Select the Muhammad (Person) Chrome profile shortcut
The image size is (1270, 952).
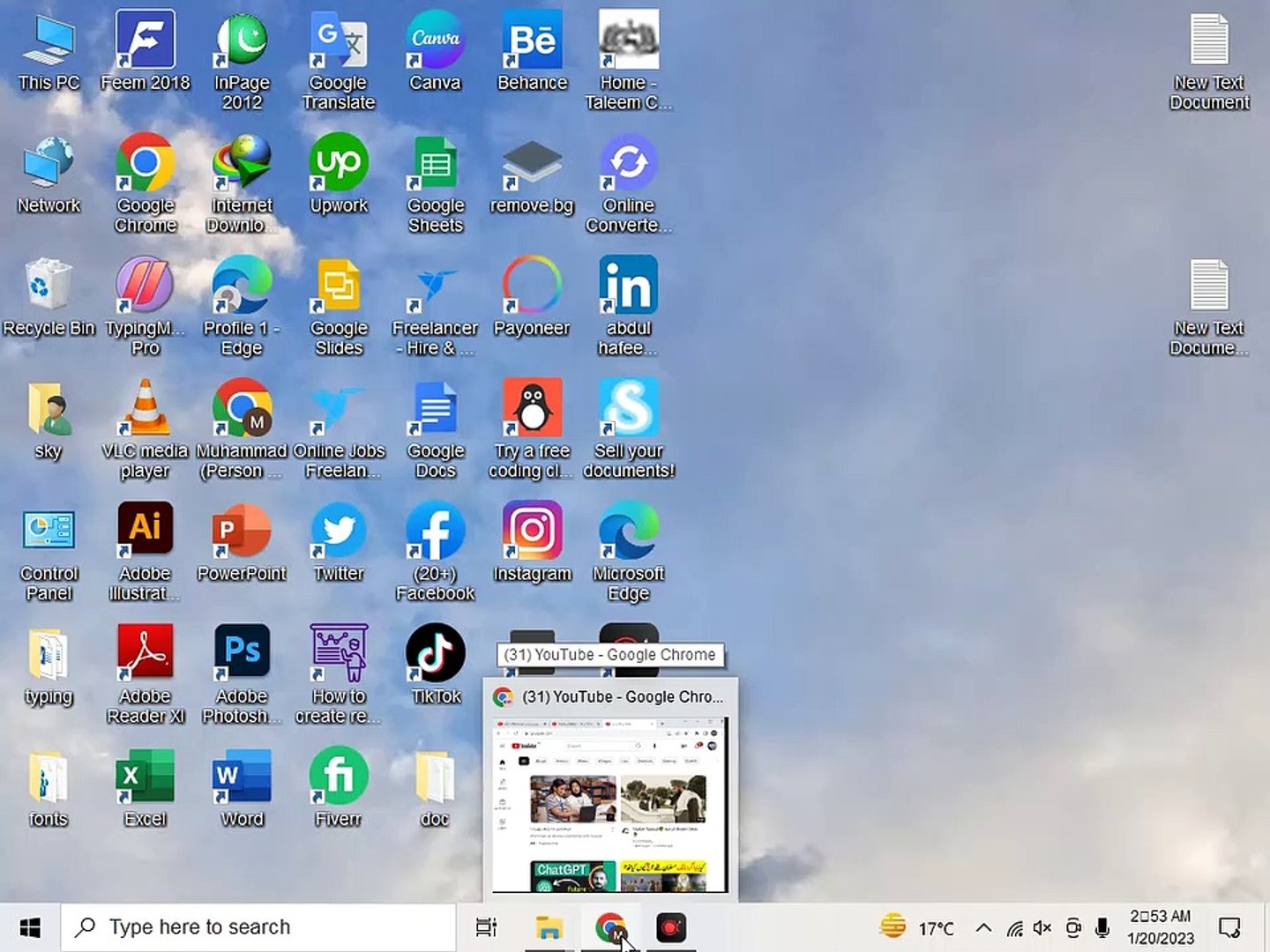pos(242,429)
